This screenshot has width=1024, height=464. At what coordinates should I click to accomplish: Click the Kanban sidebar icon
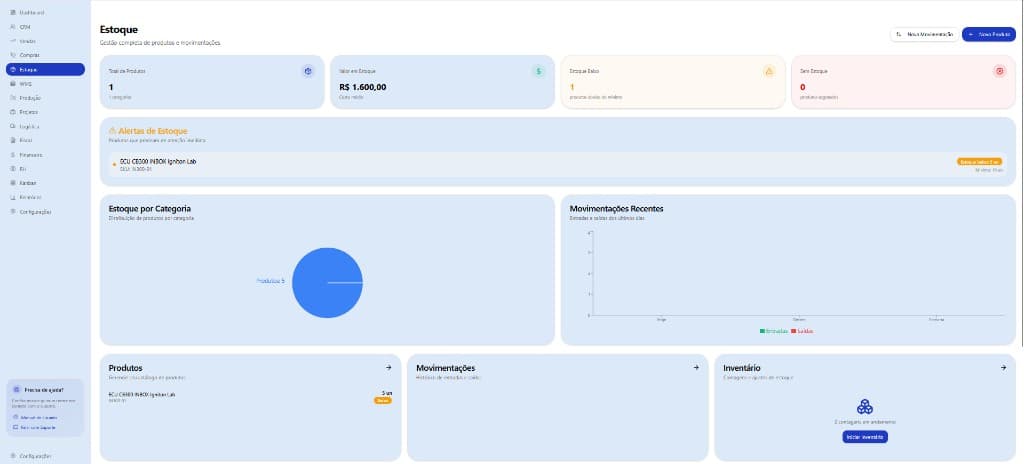click(13, 183)
